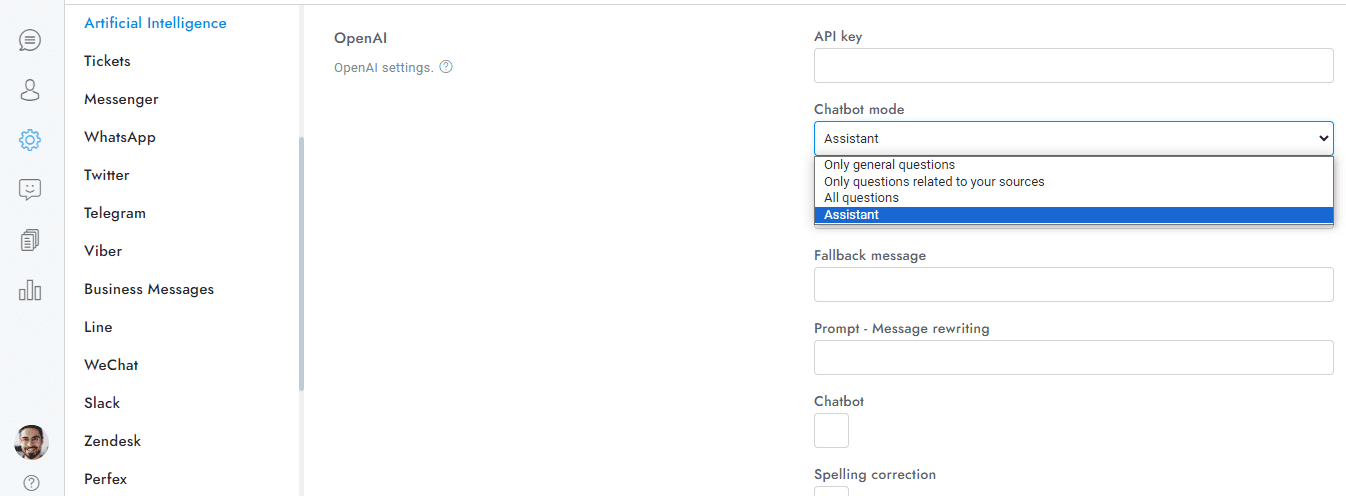Open the users profile icon
1346x496 pixels.
(x=30, y=90)
